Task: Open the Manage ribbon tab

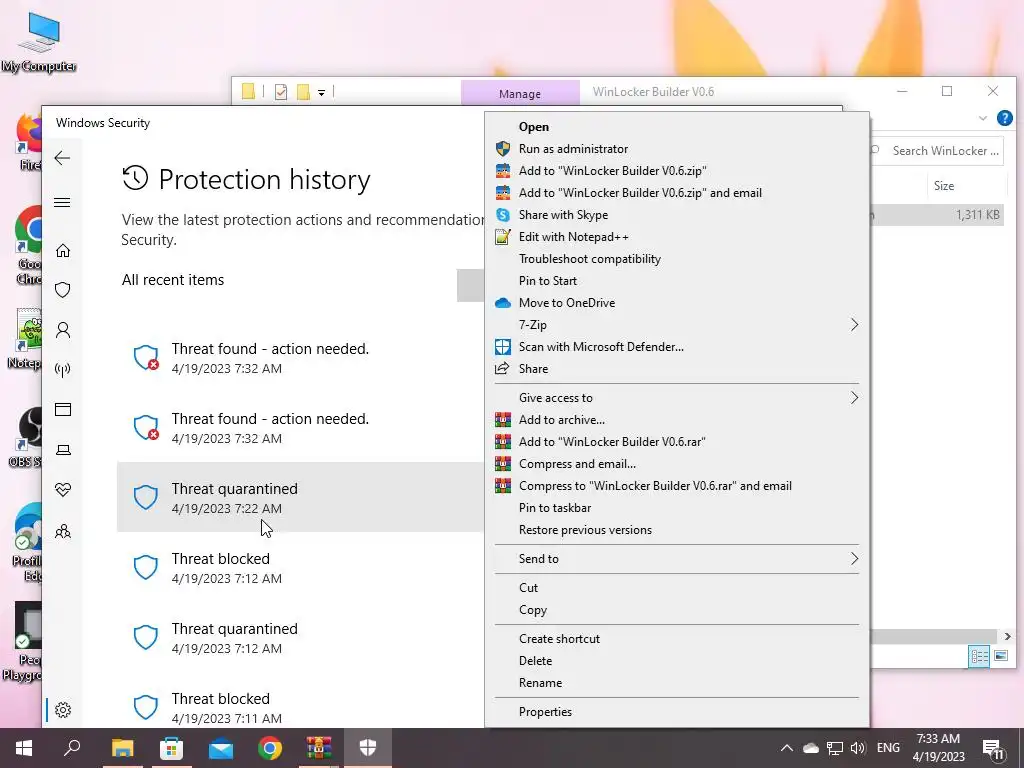Action: click(520, 93)
